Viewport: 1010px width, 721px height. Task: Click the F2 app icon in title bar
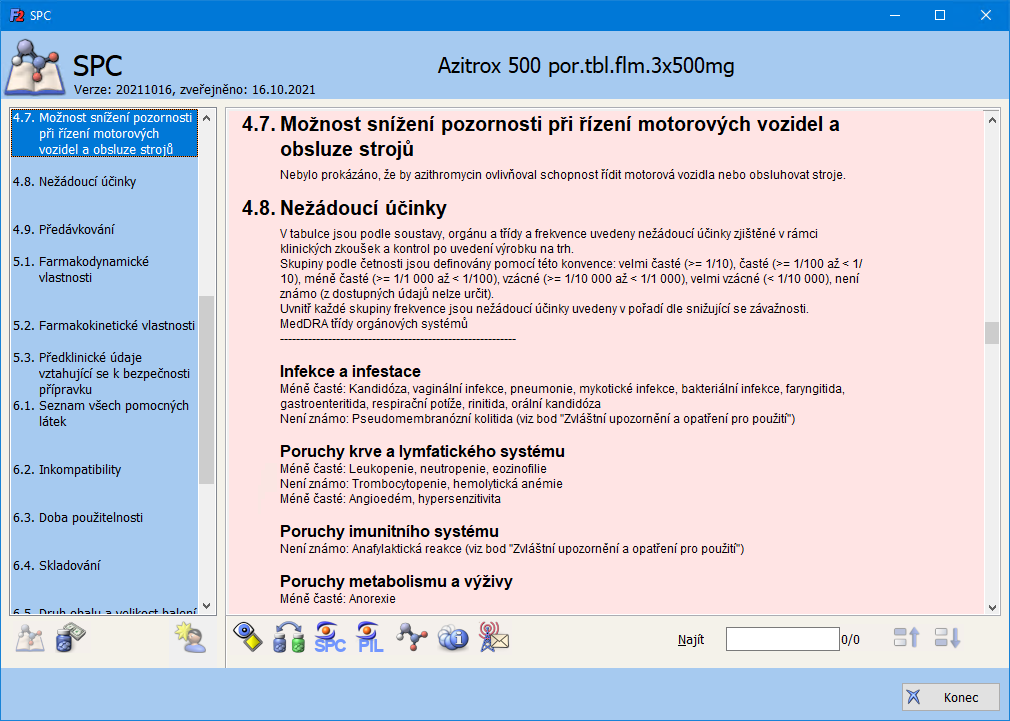[x=16, y=15]
